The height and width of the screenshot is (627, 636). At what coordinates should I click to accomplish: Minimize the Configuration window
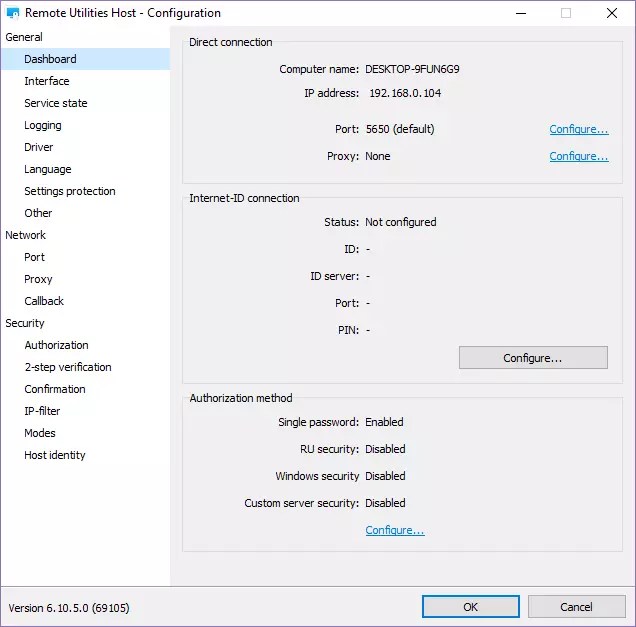click(x=521, y=13)
